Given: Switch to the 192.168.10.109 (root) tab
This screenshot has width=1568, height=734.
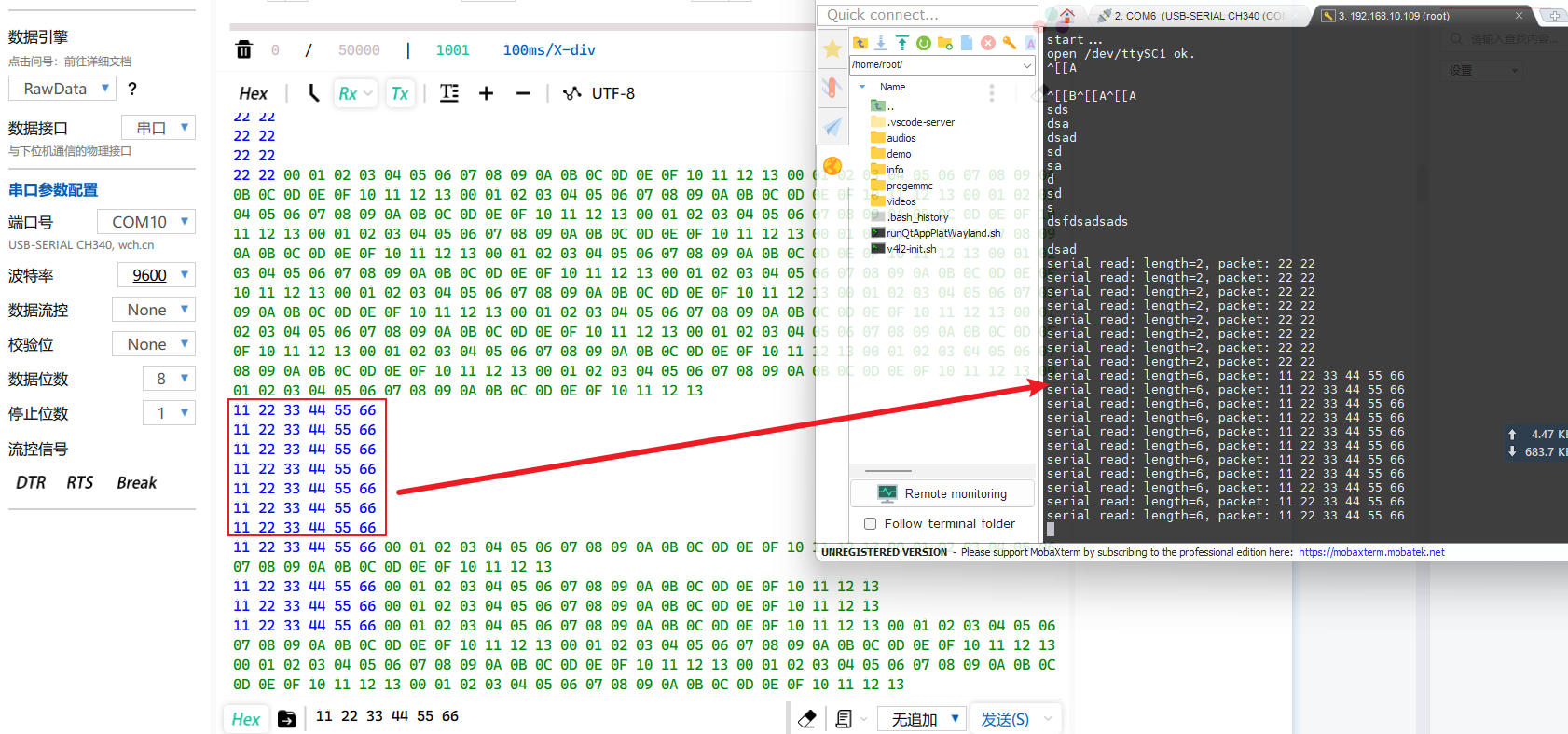Looking at the screenshot, I should click(1394, 16).
